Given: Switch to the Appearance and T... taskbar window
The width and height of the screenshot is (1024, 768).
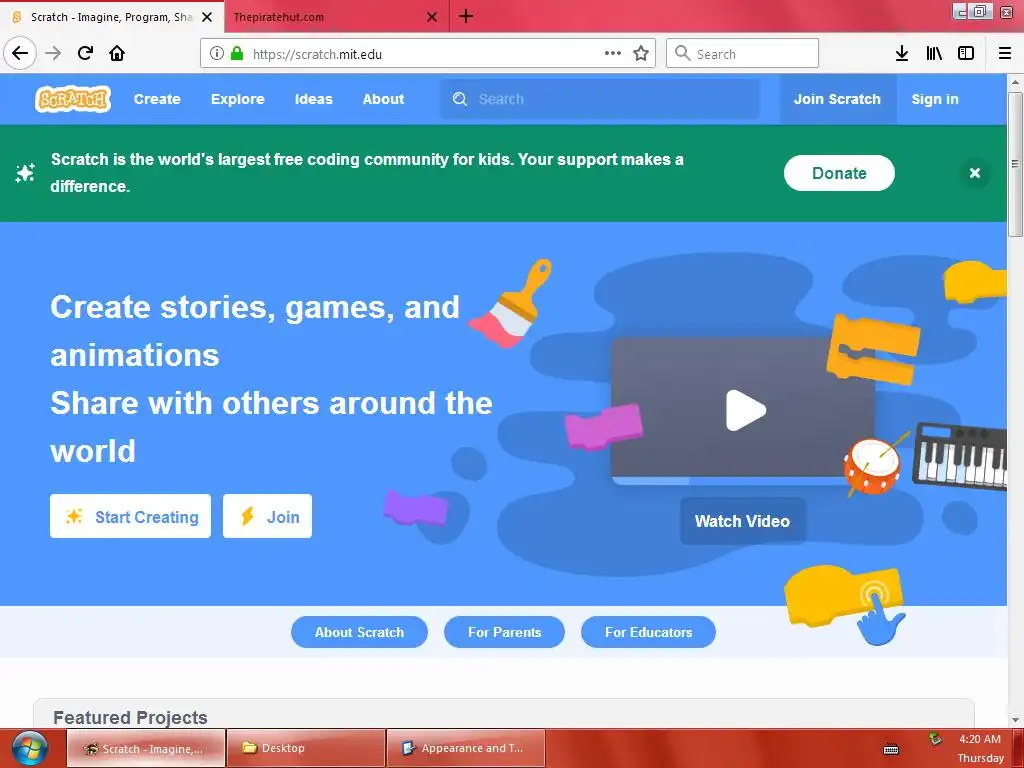Looking at the screenshot, I should (466, 748).
